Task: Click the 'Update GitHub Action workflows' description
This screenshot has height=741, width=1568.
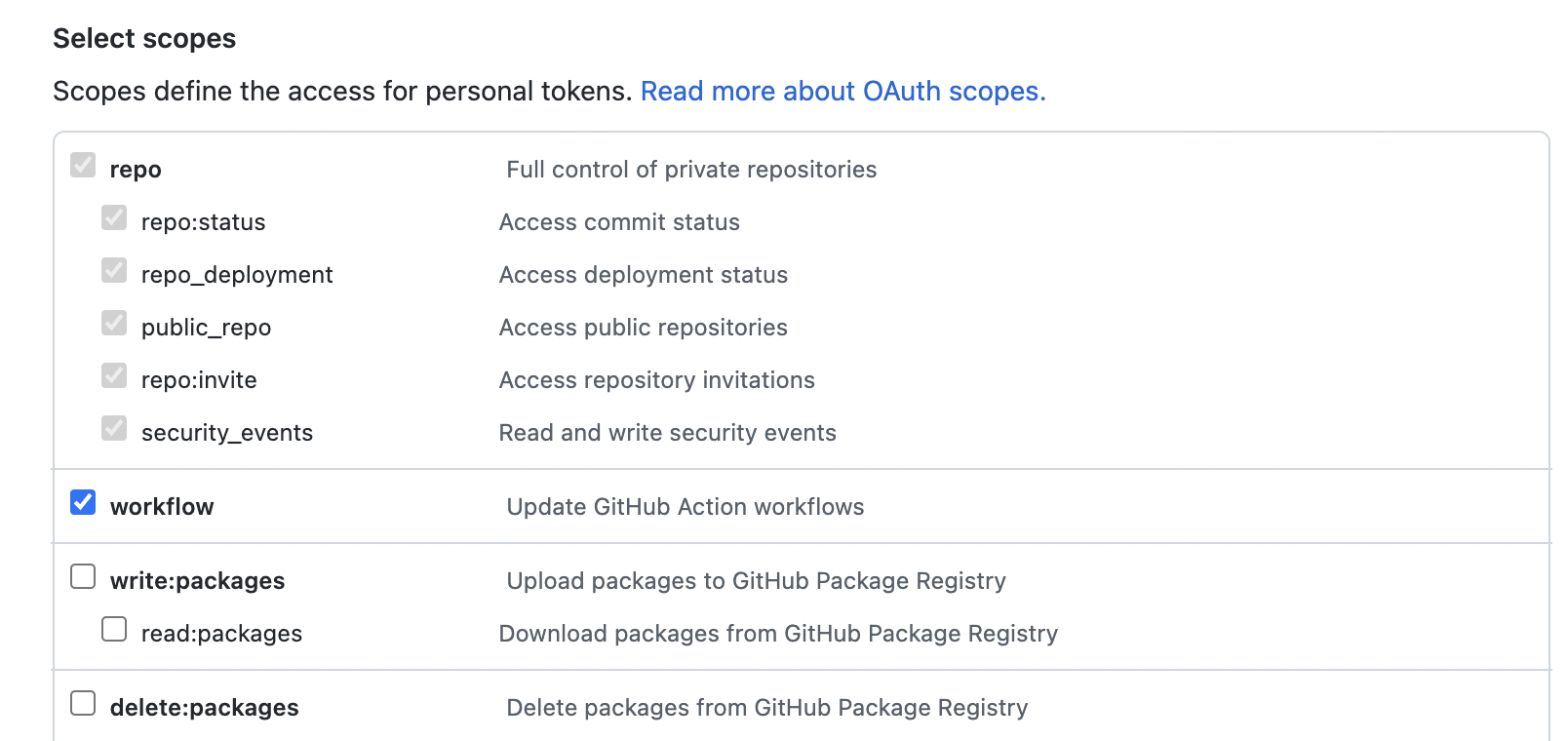Action: point(685,506)
